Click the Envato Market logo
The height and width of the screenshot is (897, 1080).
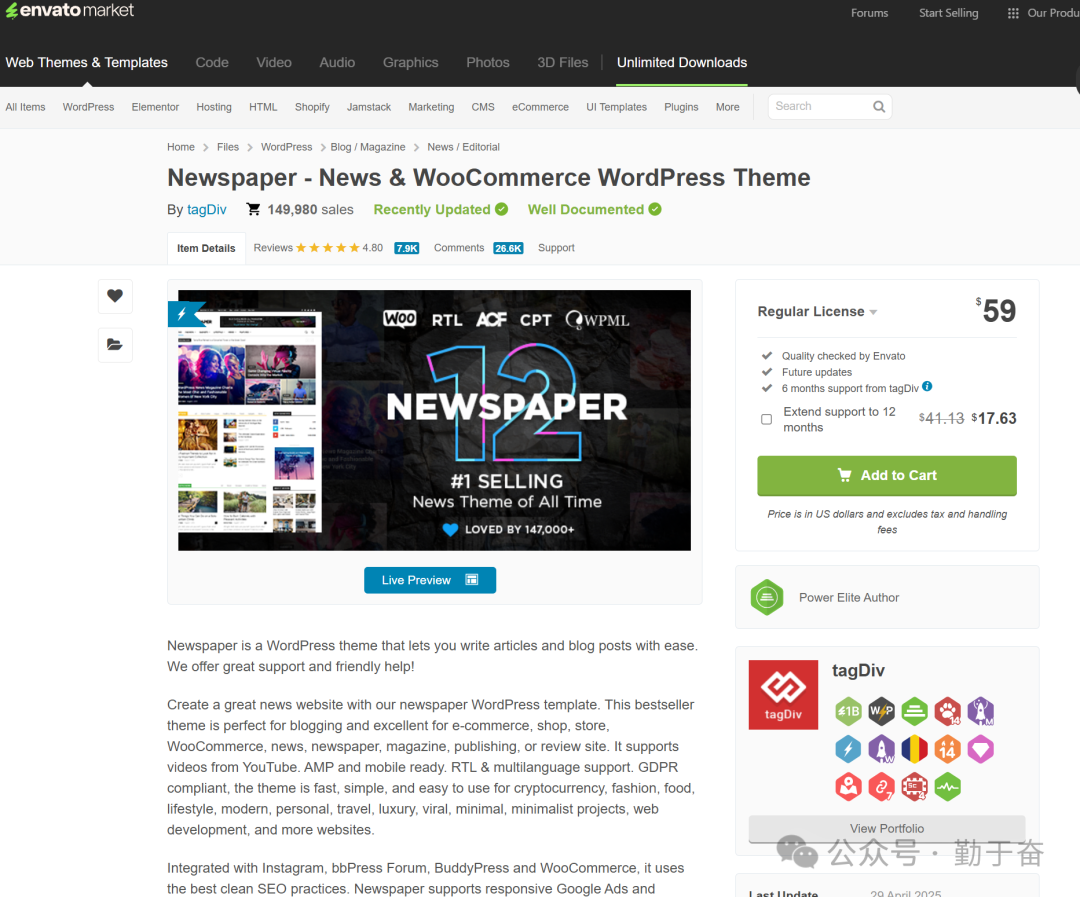point(70,11)
